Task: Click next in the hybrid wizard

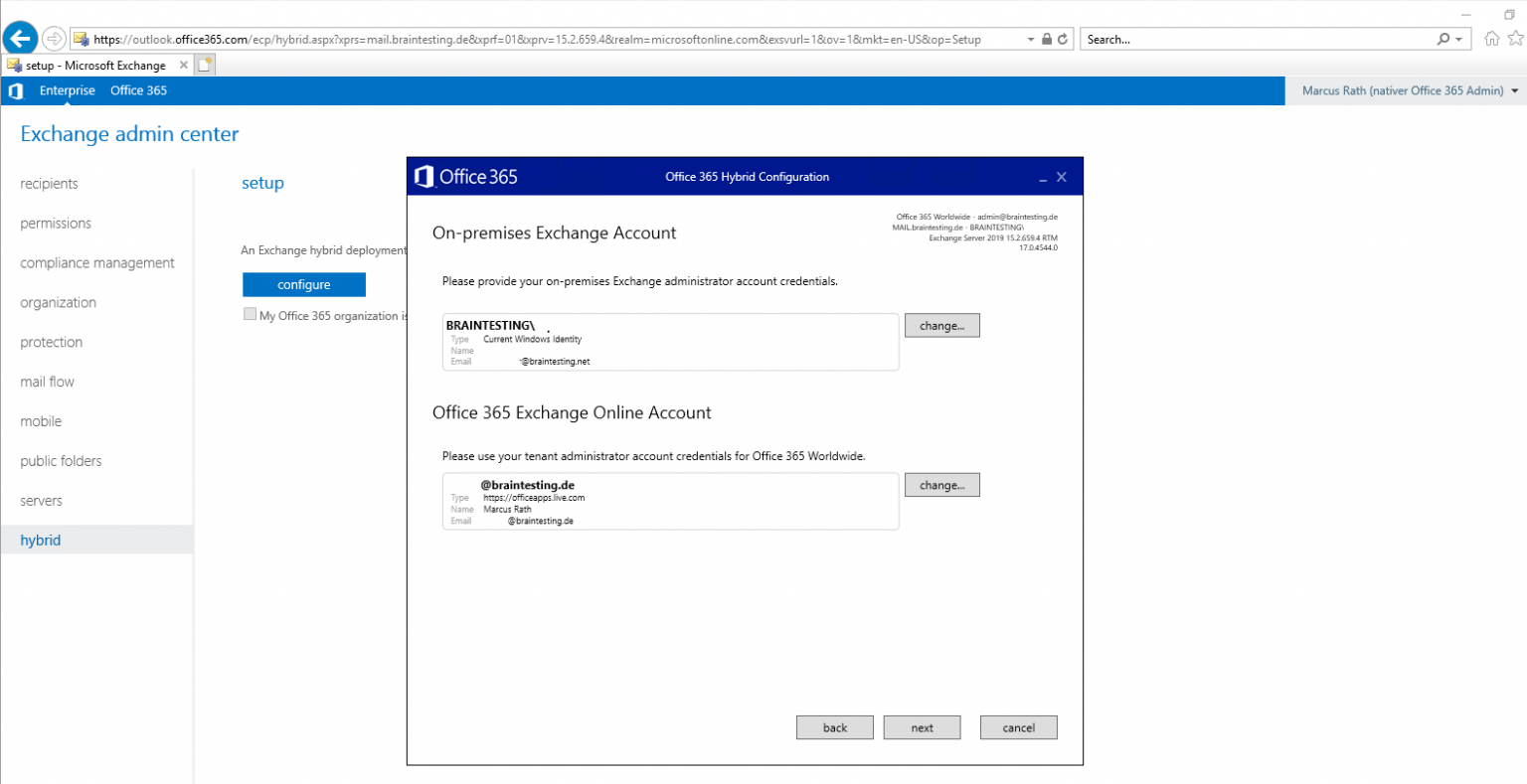Action: [922, 726]
